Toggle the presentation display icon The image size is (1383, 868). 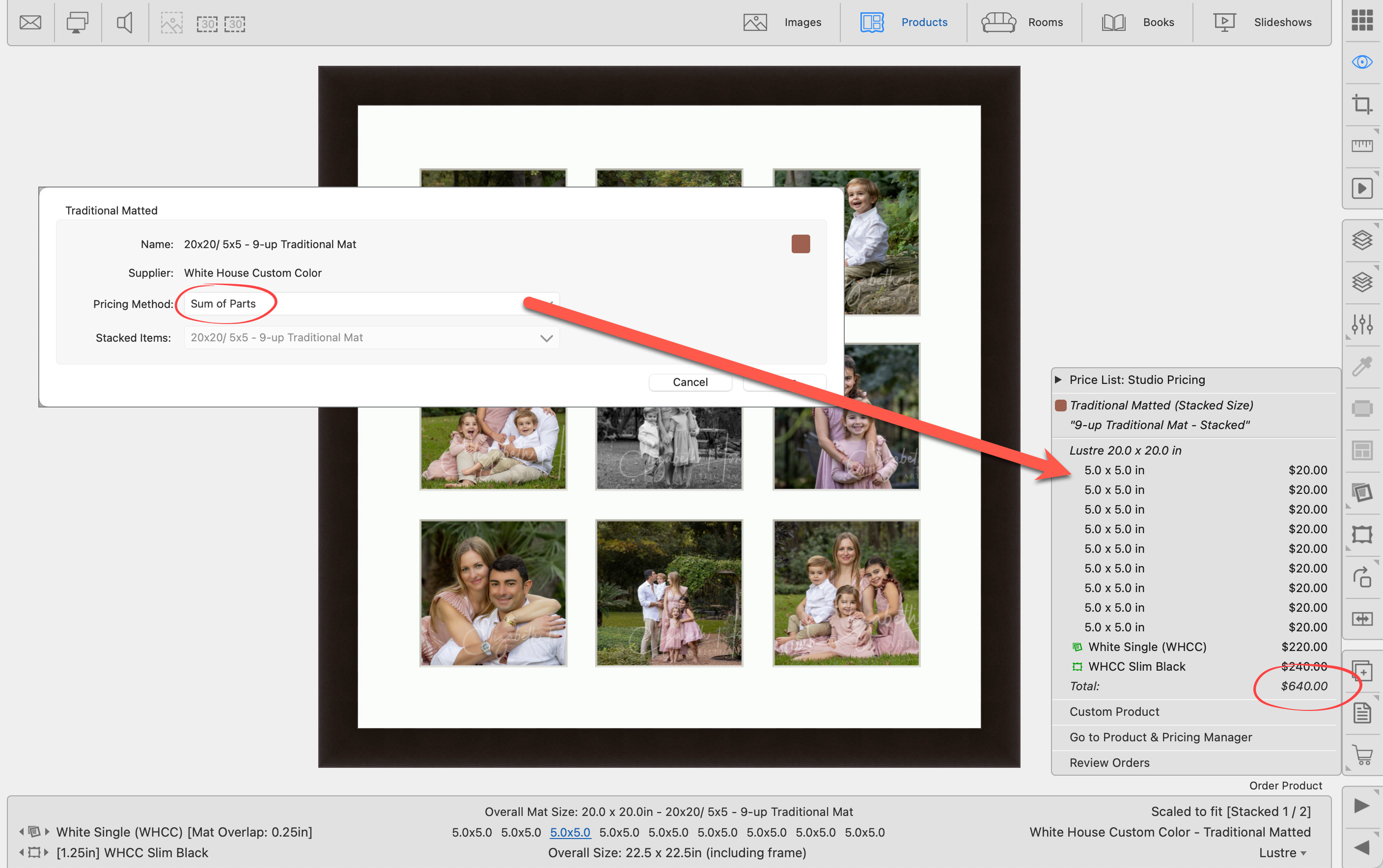(77, 23)
